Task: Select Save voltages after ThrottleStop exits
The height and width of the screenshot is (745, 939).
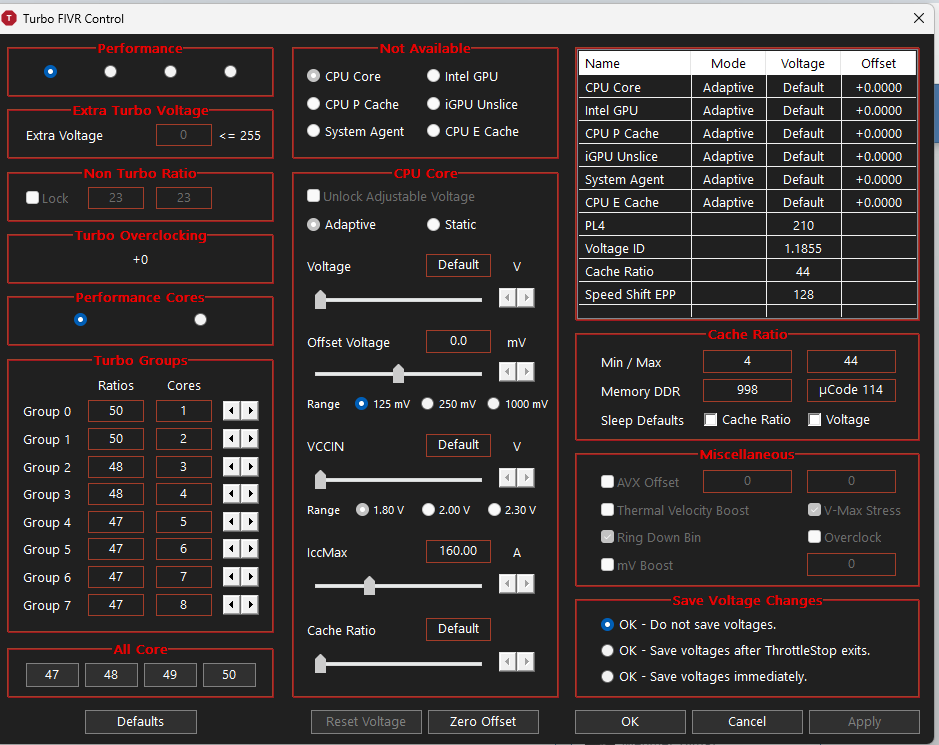Action: pyautogui.click(x=607, y=650)
